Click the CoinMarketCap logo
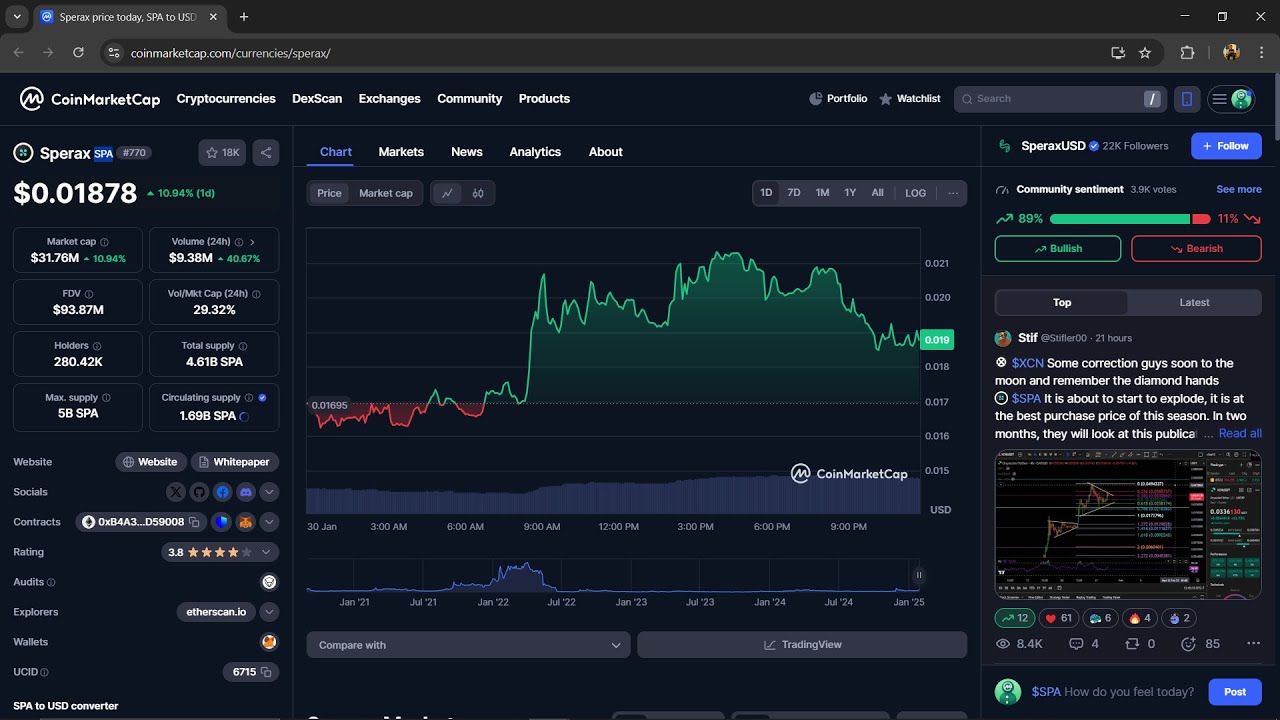The width and height of the screenshot is (1280, 720). click(90, 99)
